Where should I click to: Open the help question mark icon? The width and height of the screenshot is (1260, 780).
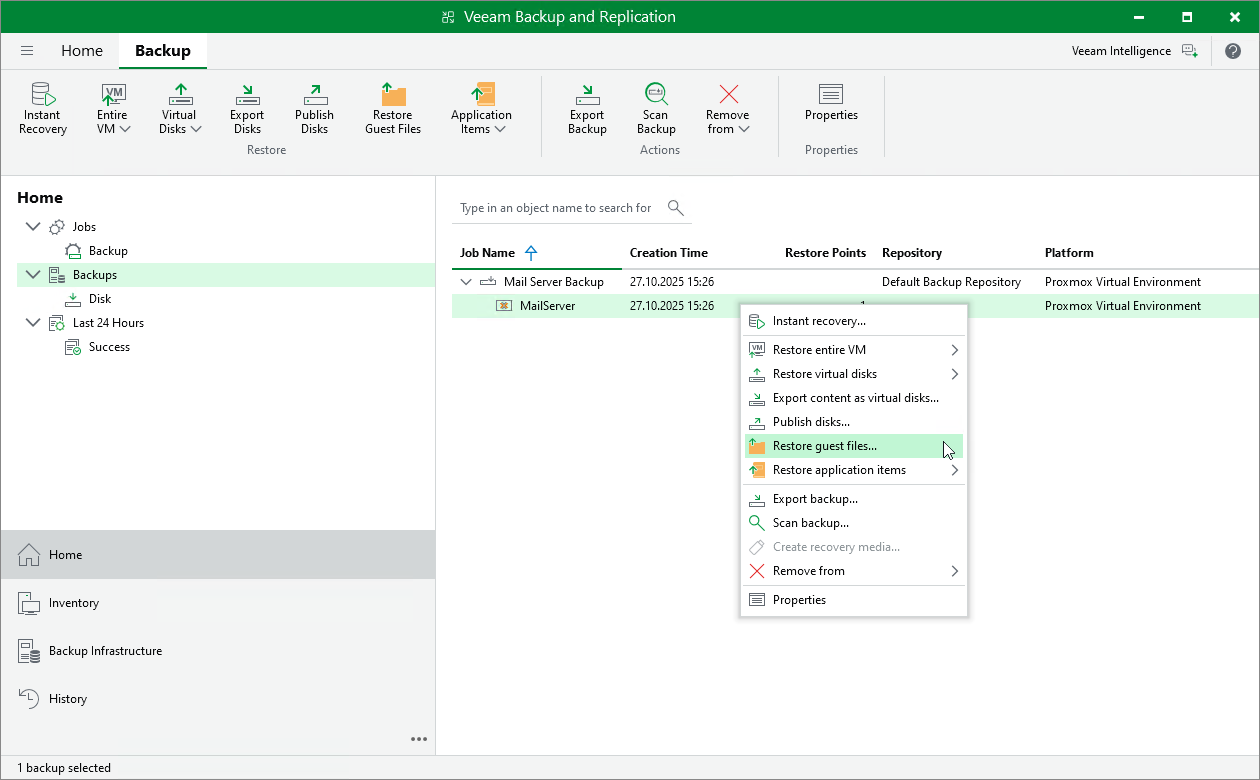pos(1234,51)
